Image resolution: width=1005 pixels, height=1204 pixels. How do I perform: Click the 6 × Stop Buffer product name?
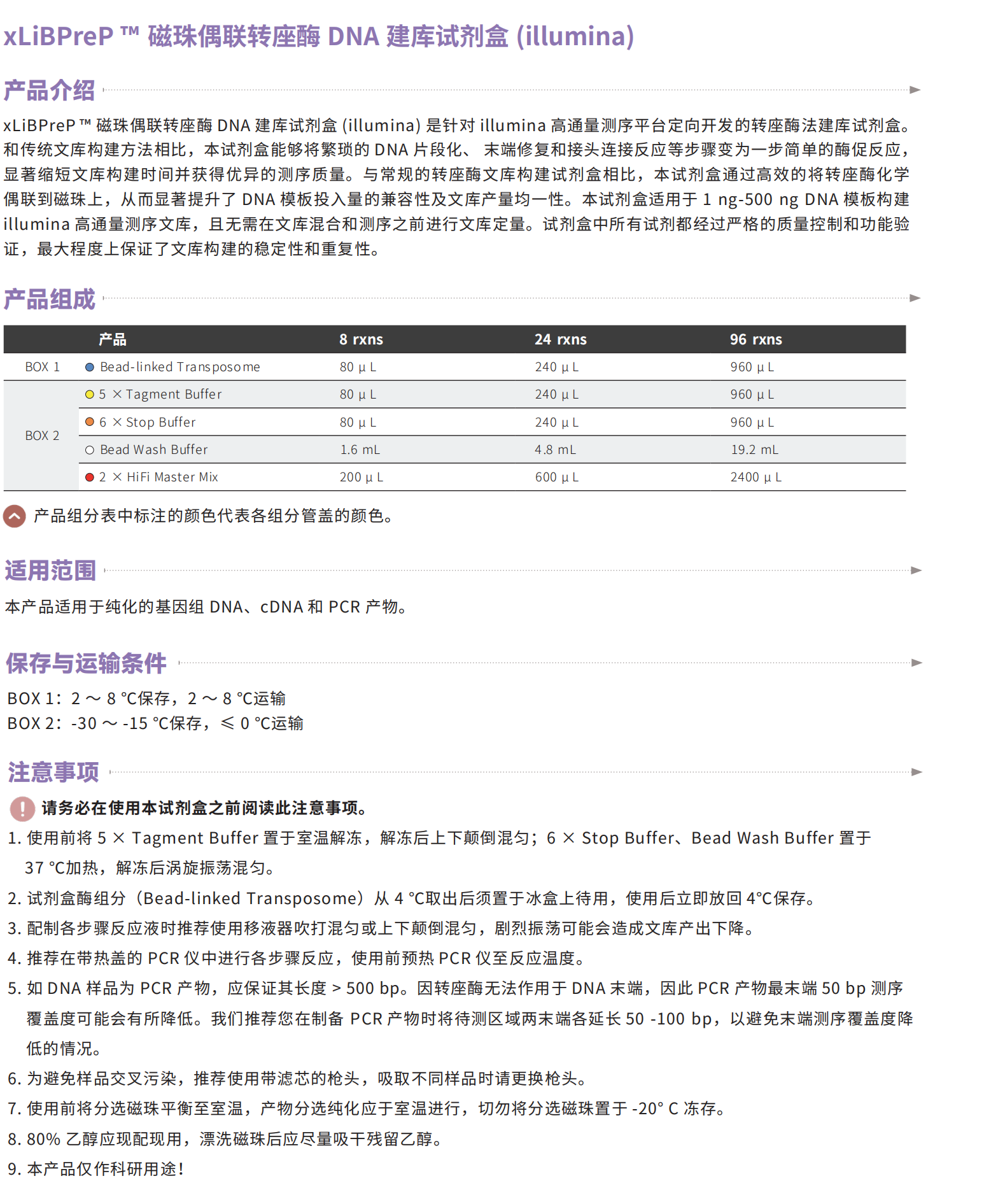point(148,422)
